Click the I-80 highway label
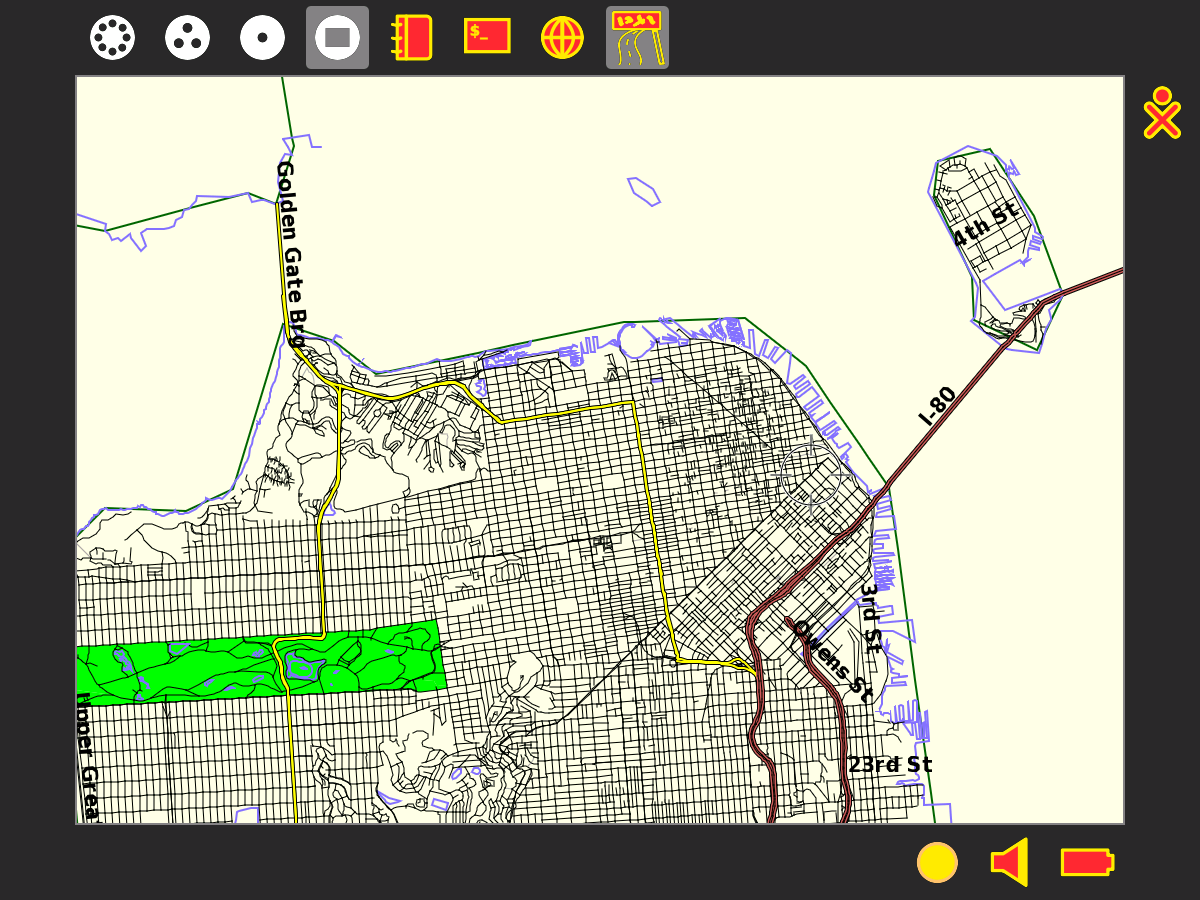Screen dimensions: 1200x900 [x=937, y=406]
